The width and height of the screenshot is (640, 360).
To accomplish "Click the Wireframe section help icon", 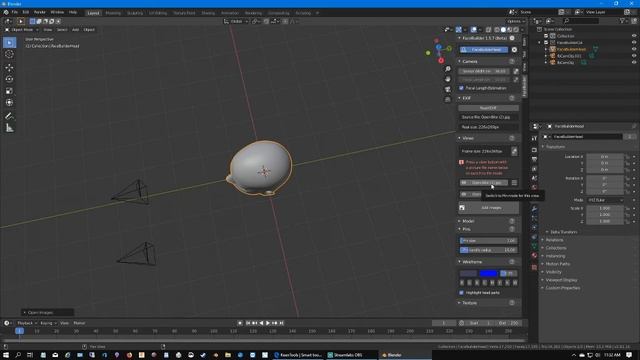I will tap(512, 262).
